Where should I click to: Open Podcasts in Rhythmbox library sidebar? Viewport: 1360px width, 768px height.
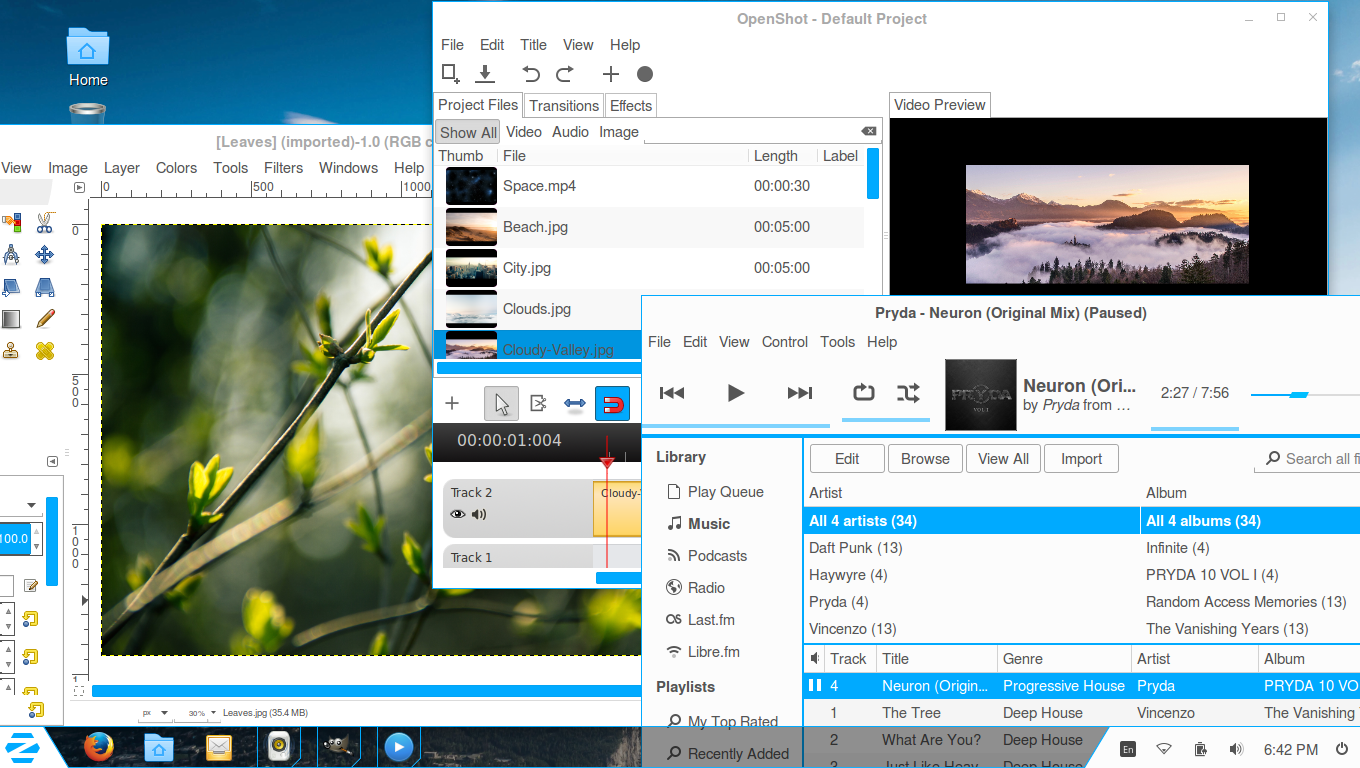717,556
